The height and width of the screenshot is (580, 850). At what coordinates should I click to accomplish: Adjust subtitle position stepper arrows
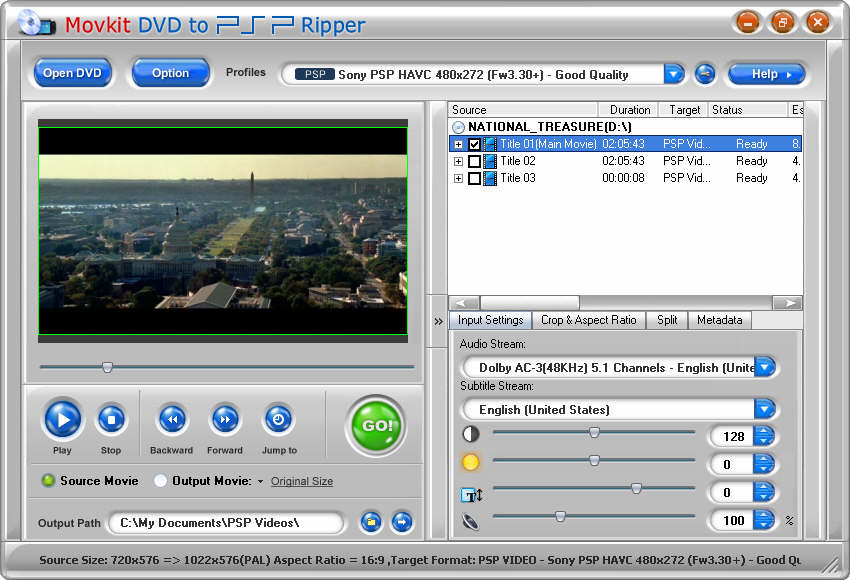click(x=764, y=492)
